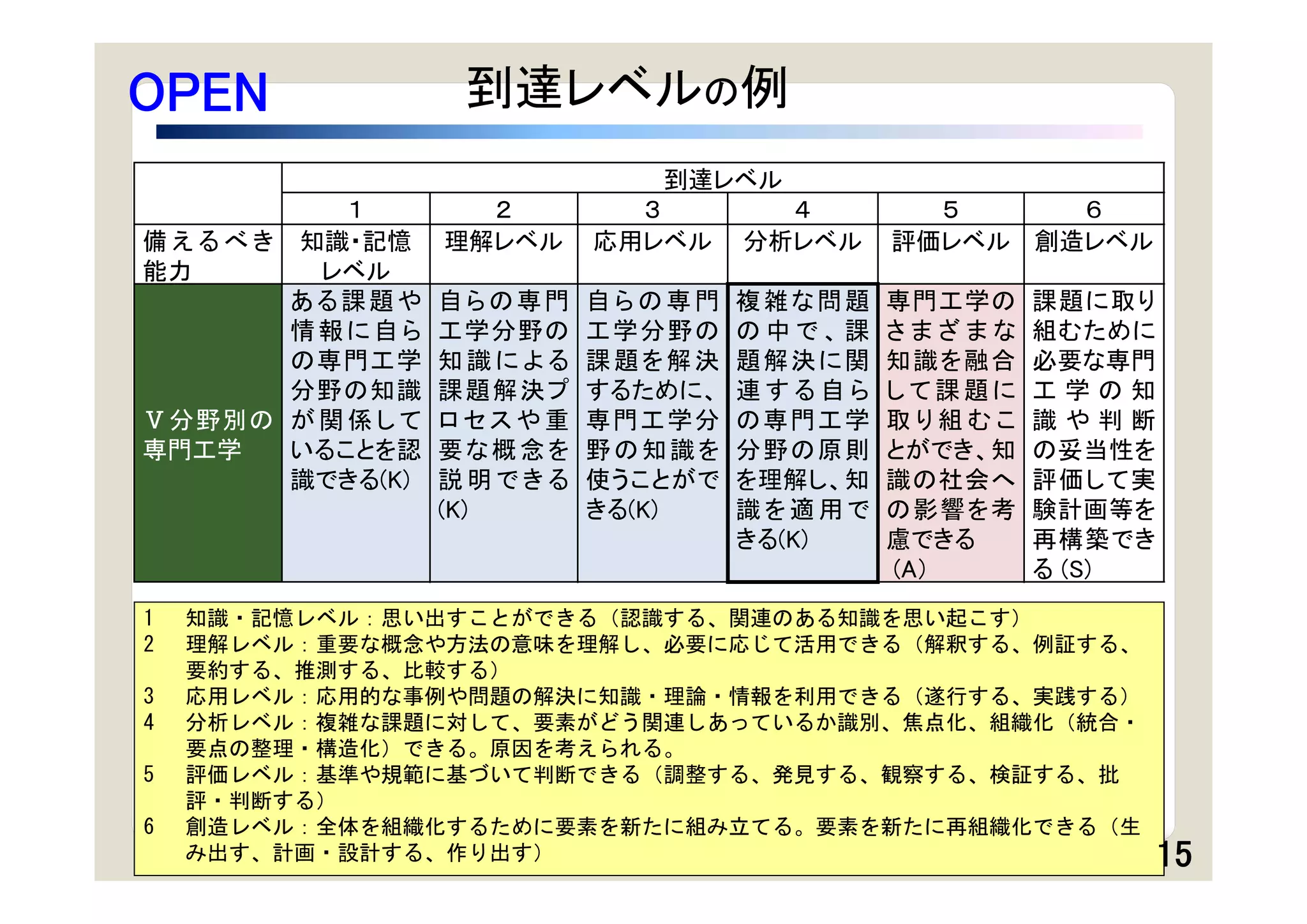The width and height of the screenshot is (1307, 924).
Task: Click the blue OPEN label
Action: click(198, 93)
